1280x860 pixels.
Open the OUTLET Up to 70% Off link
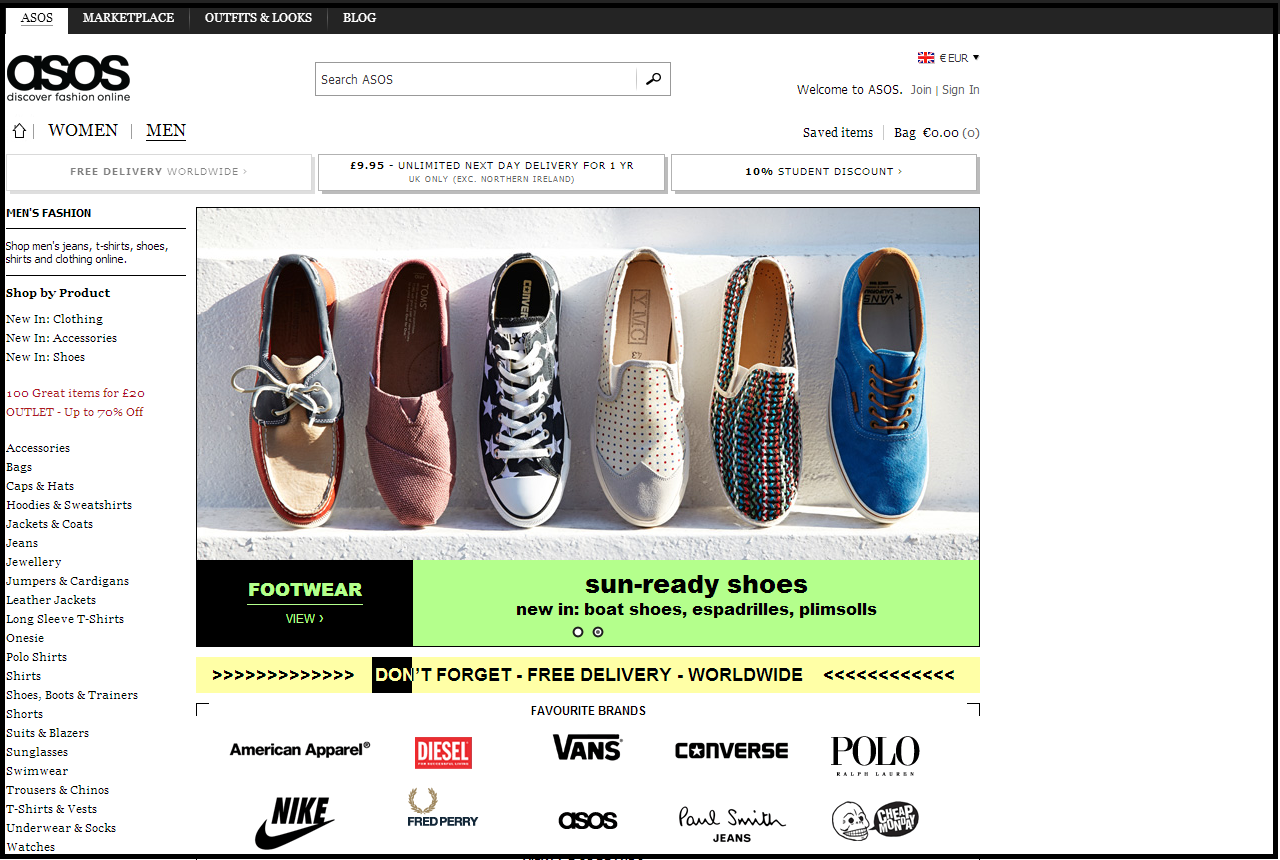74,411
